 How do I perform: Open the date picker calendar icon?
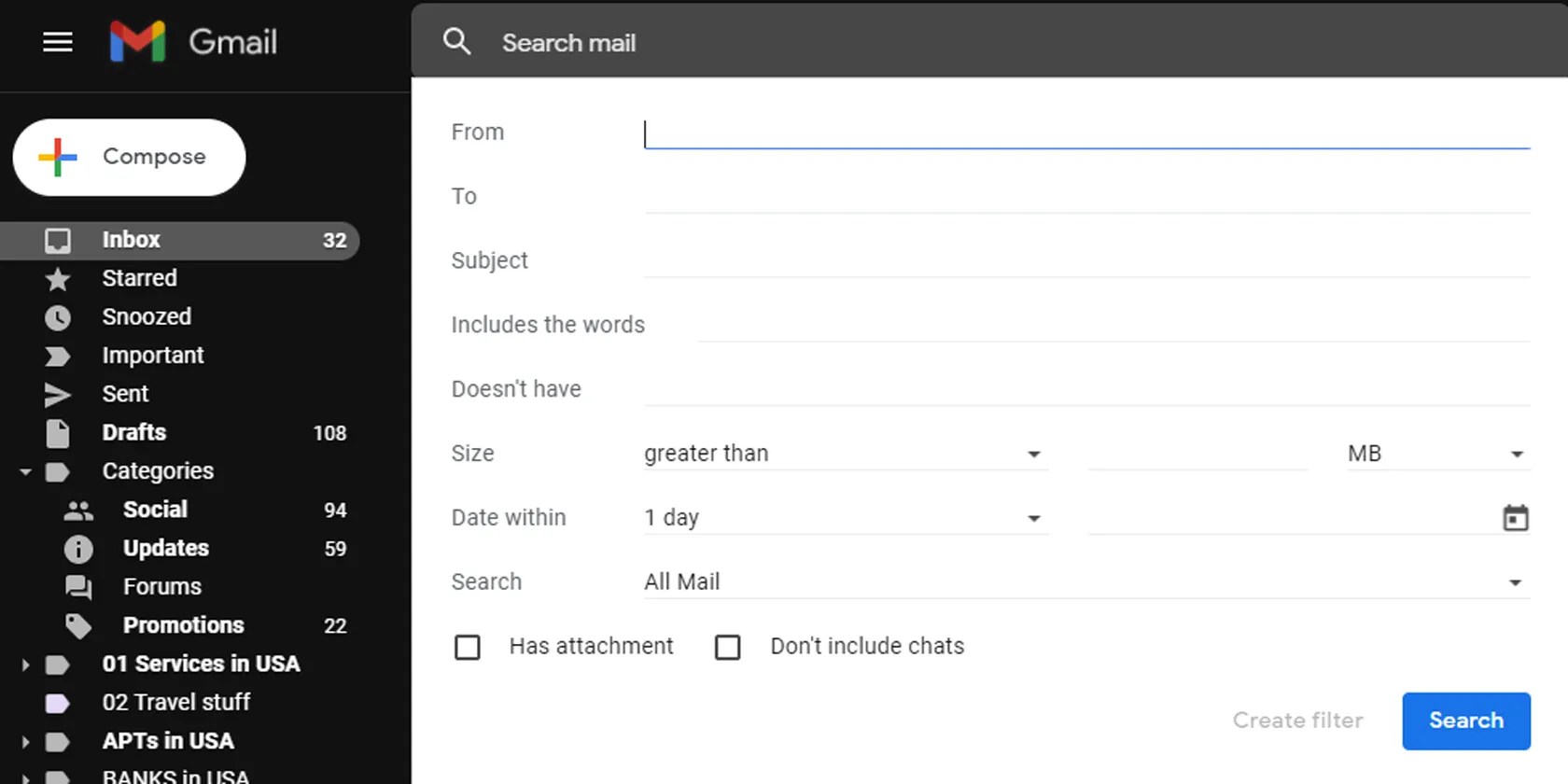(1515, 518)
